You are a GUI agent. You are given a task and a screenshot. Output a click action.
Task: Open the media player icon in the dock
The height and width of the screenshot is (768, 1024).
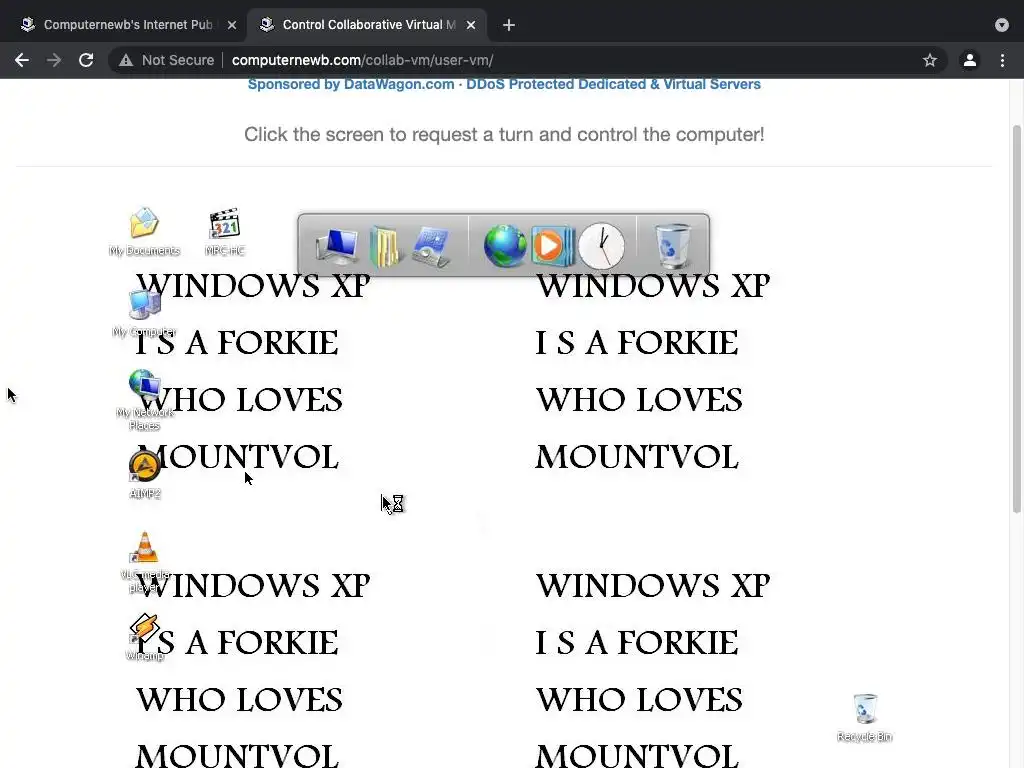(x=552, y=246)
